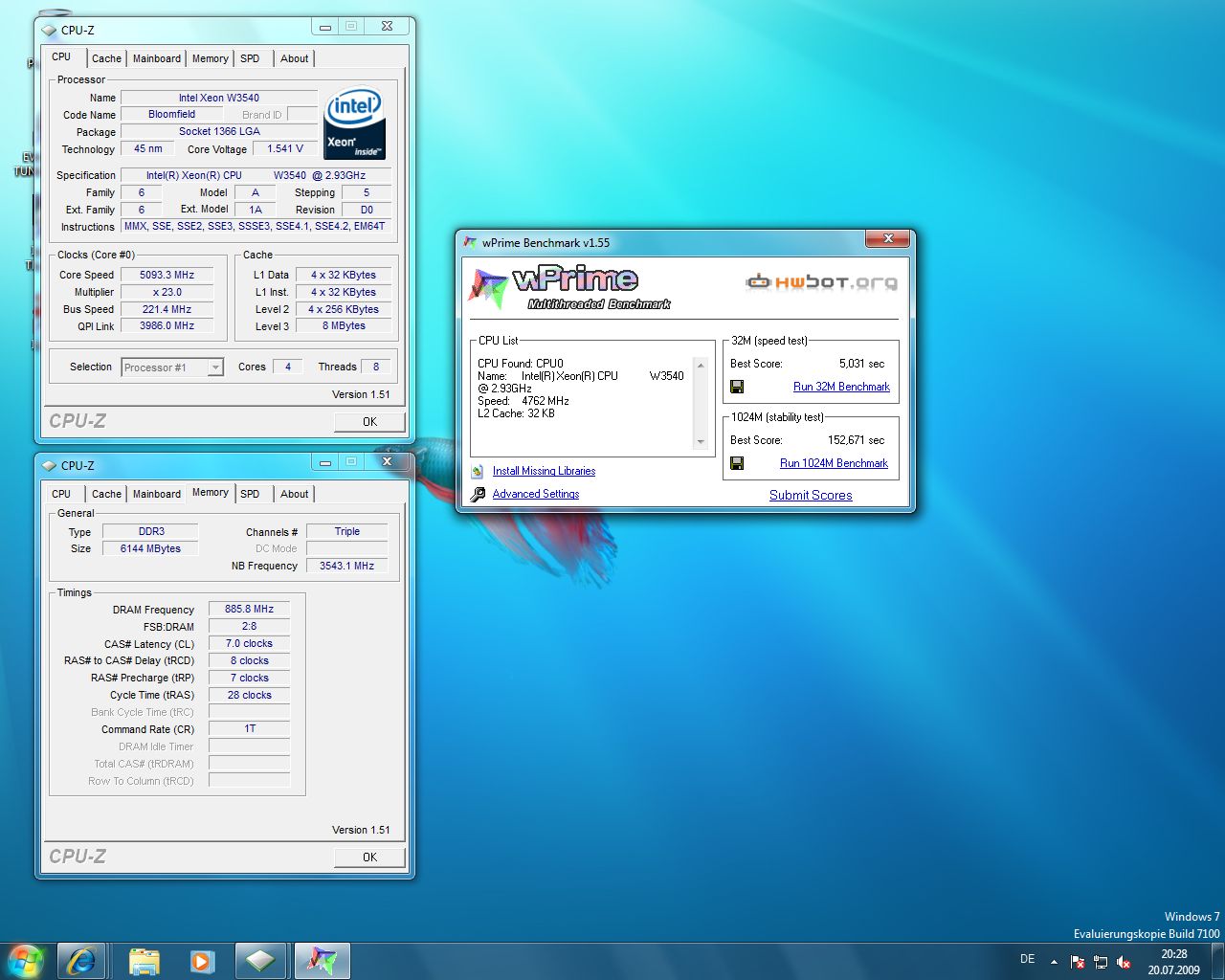The width and height of the screenshot is (1225, 980).
Task: Click the volume muted tray icon
Action: tap(1124, 962)
